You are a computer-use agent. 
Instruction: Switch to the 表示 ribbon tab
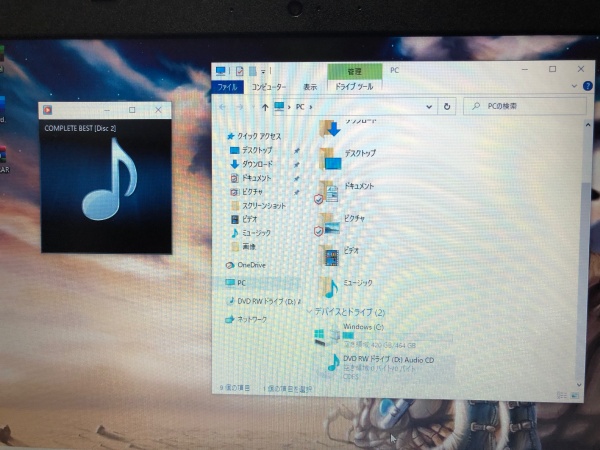[x=310, y=87]
